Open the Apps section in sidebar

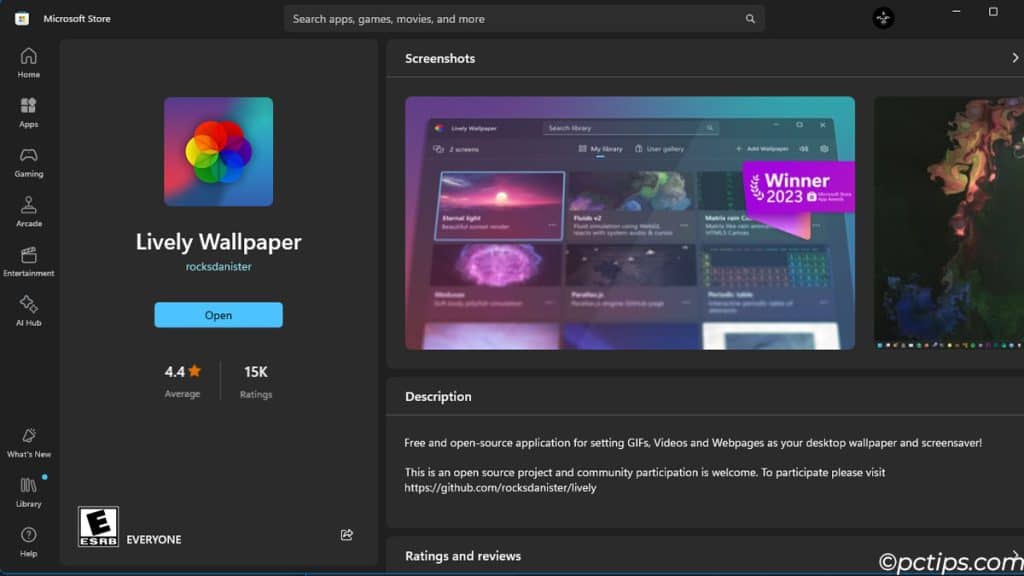click(x=28, y=113)
